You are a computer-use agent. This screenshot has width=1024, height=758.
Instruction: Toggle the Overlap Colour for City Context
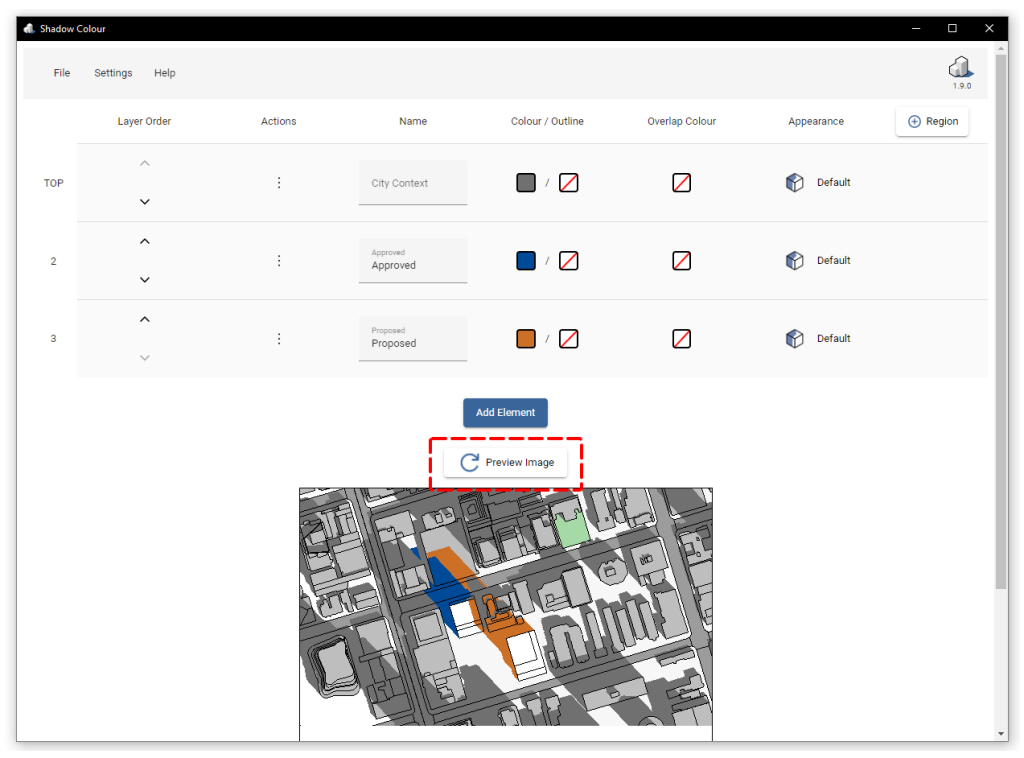(x=681, y=182)
